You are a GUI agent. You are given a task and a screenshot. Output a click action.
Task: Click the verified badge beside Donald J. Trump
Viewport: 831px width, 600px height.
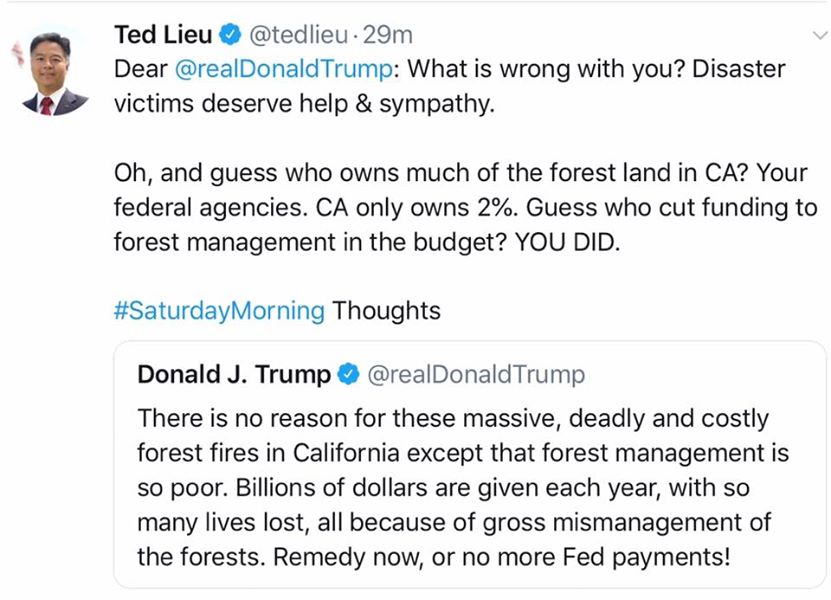(x=348, y=375)
